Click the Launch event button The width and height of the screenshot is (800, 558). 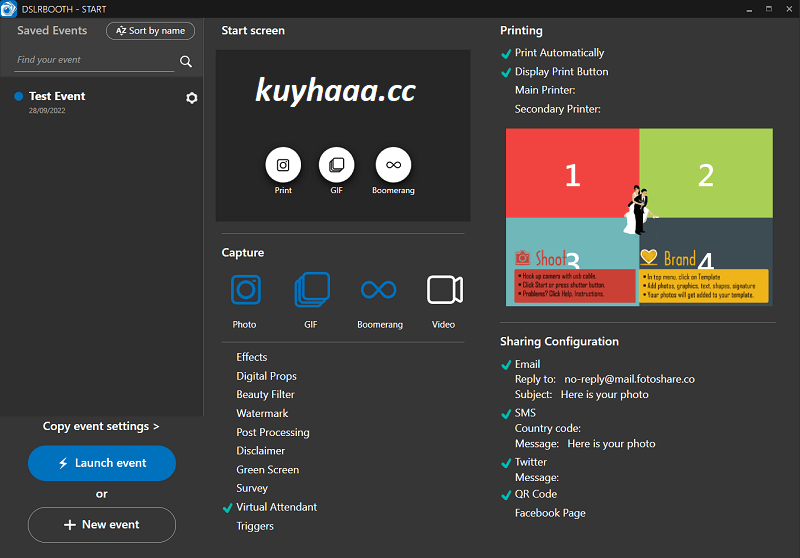pos(102,463)
